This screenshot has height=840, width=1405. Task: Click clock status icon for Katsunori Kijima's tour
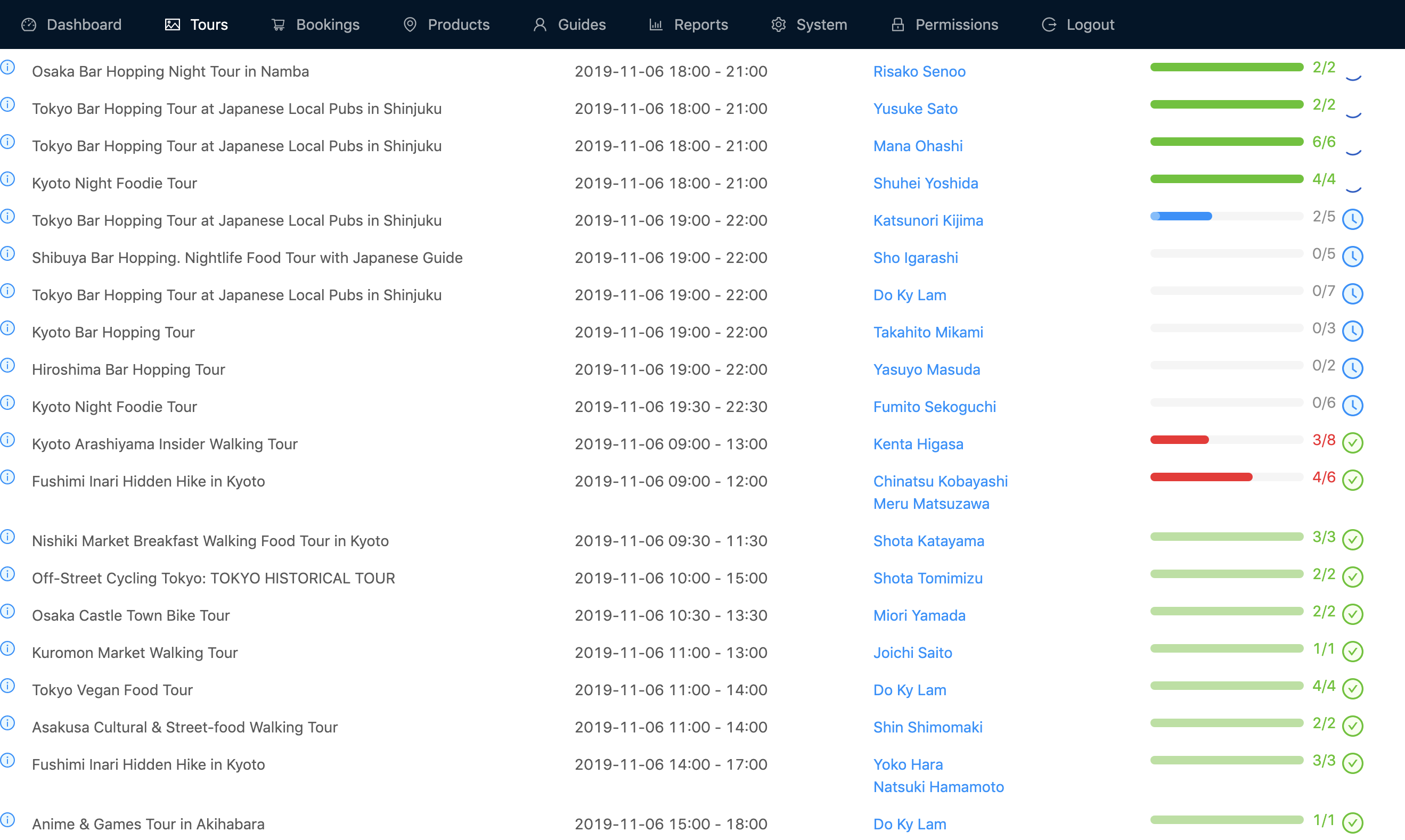1352,220
